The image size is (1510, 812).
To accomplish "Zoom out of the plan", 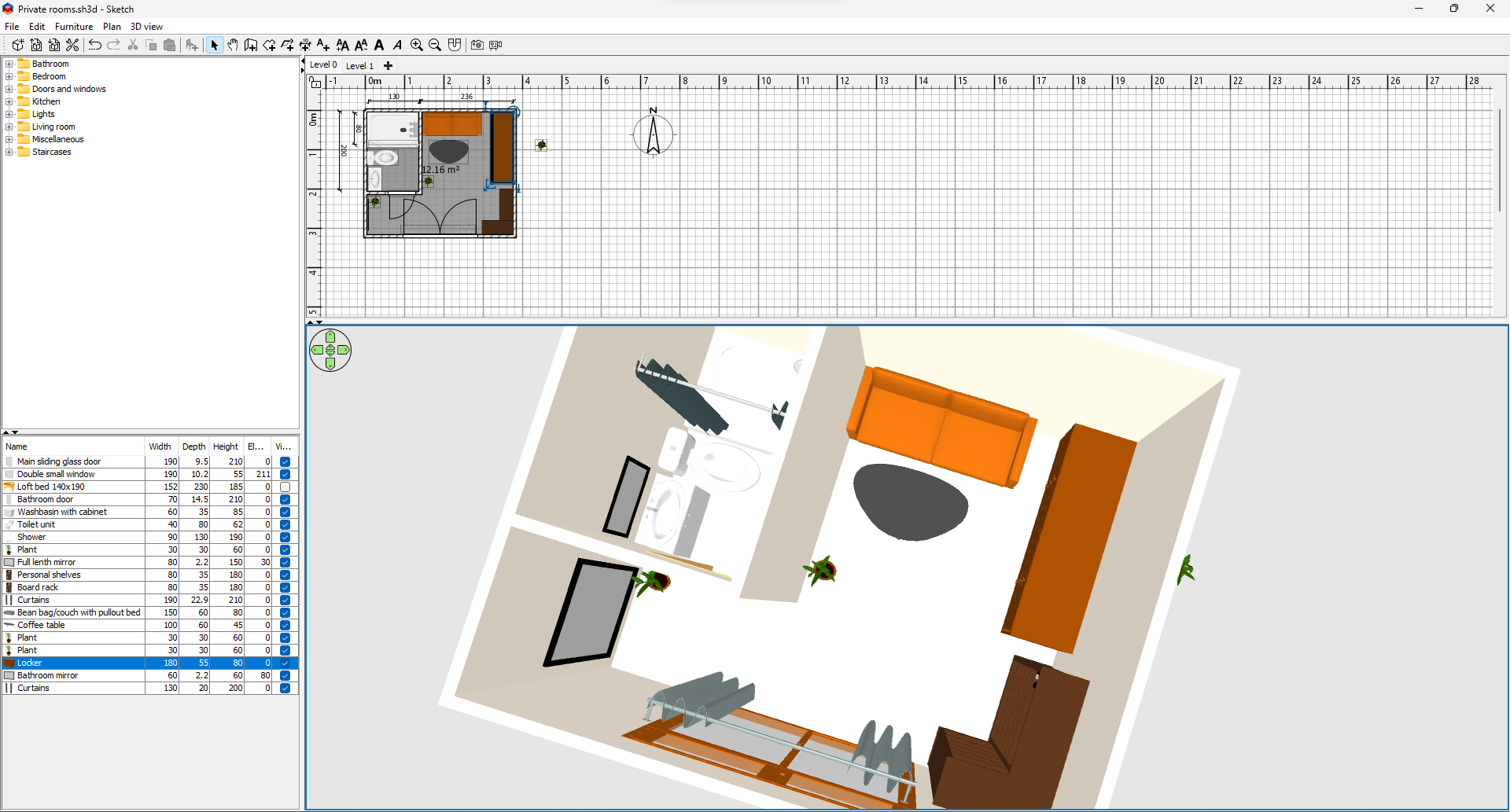I will (435, 45).
